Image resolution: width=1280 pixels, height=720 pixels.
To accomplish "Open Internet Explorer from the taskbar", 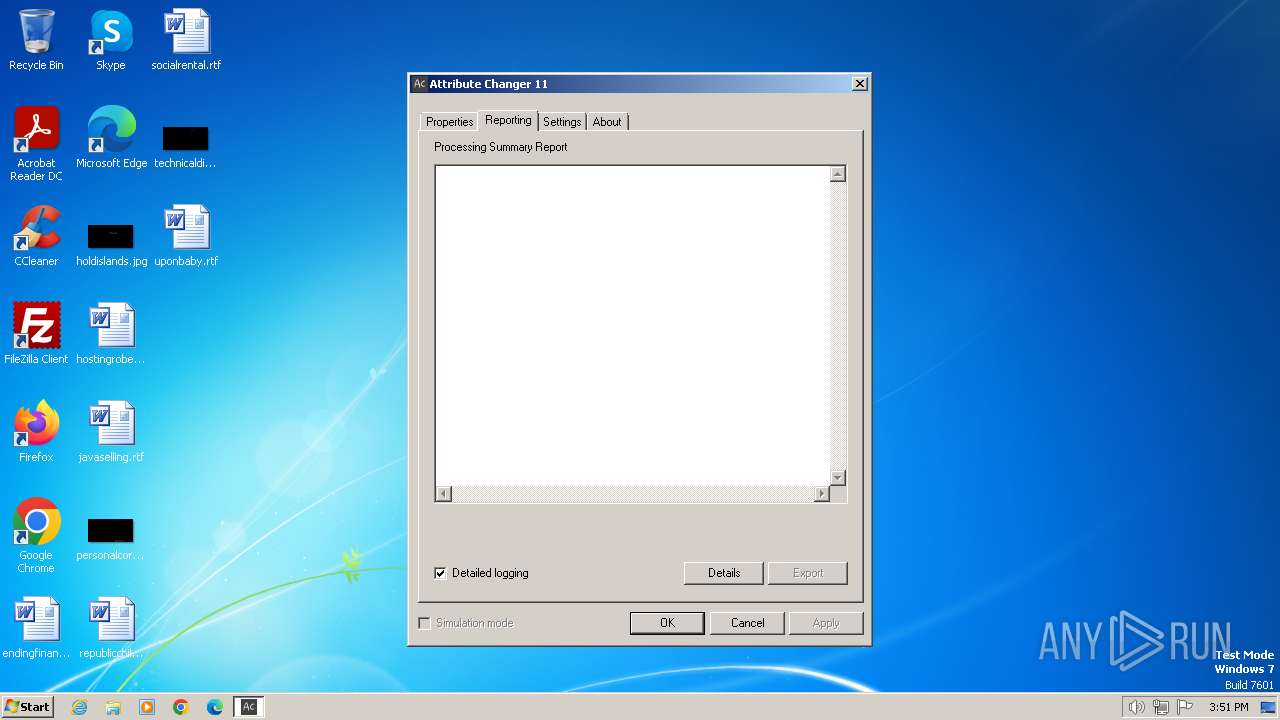I will click(x=79, y=707).
